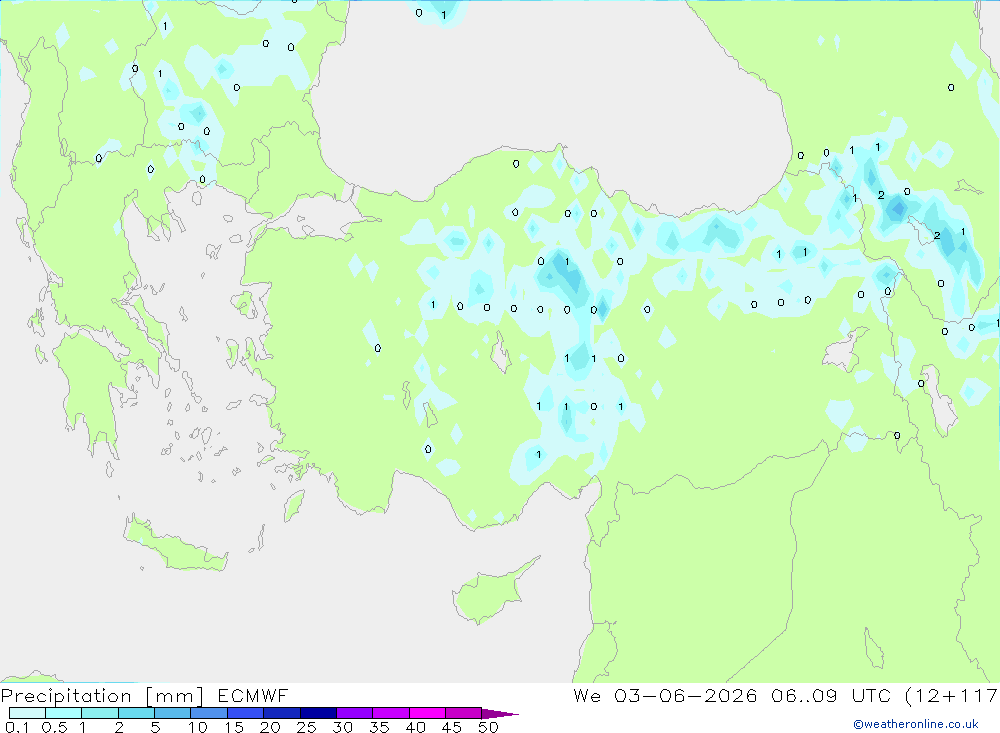Choose the 25–30 mm navy legend swatch
Viewport: 1000px width, 733px height.
coord(318,713)
